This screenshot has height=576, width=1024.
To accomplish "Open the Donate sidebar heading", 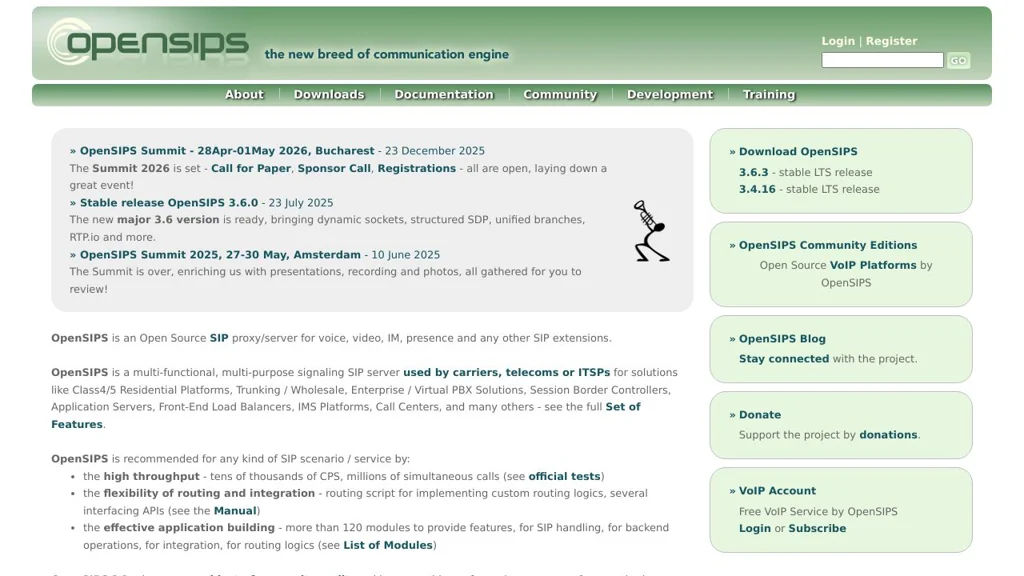I will [x=760, y=415].
